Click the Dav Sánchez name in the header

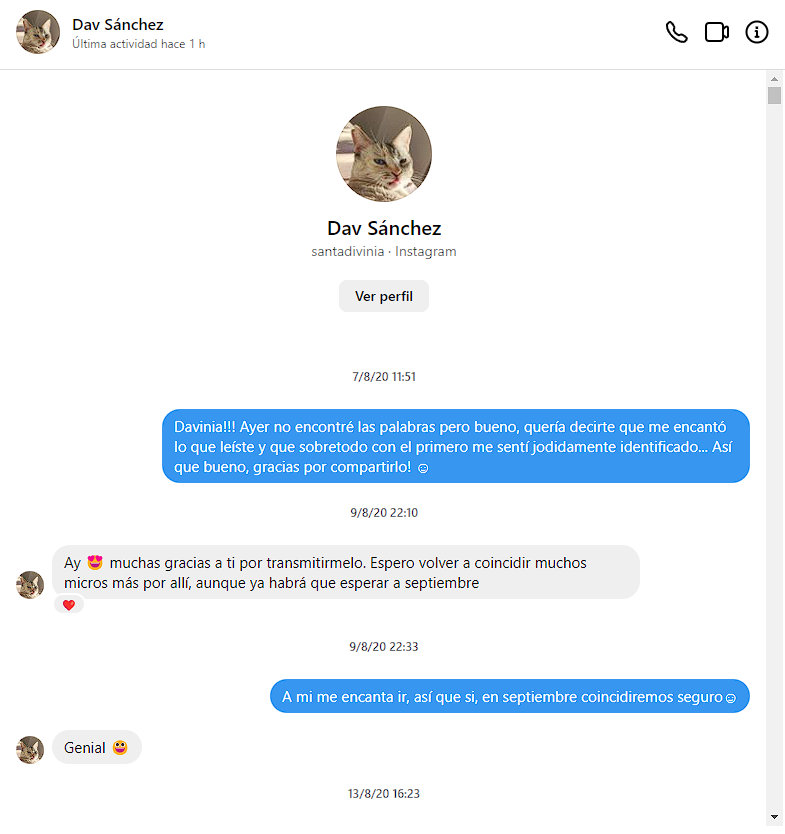pyautogui.click(x=118, y=24)
